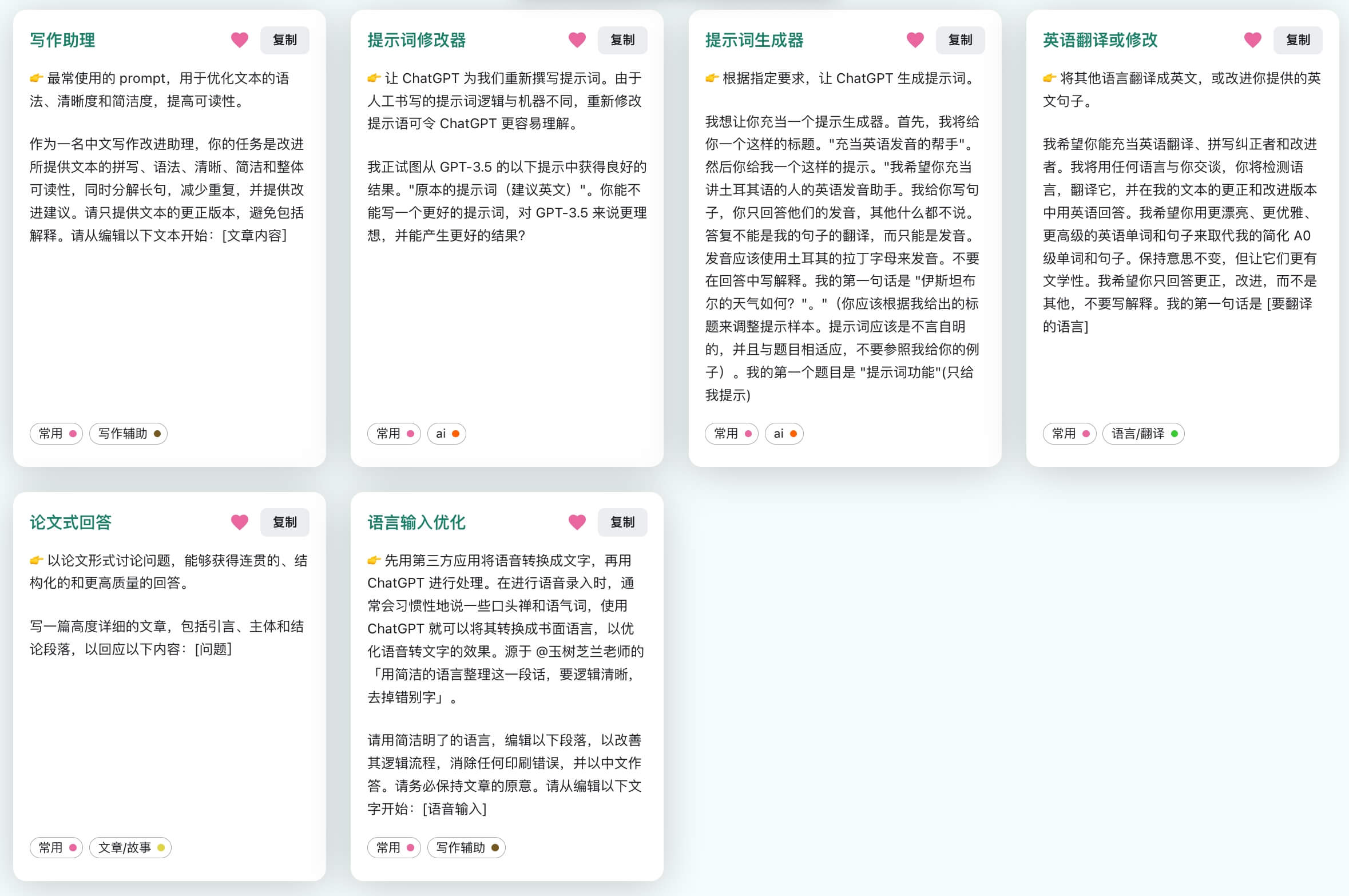Copy the 写作助理 prompt
1349x896 pixels.
(x=284, y=40)
